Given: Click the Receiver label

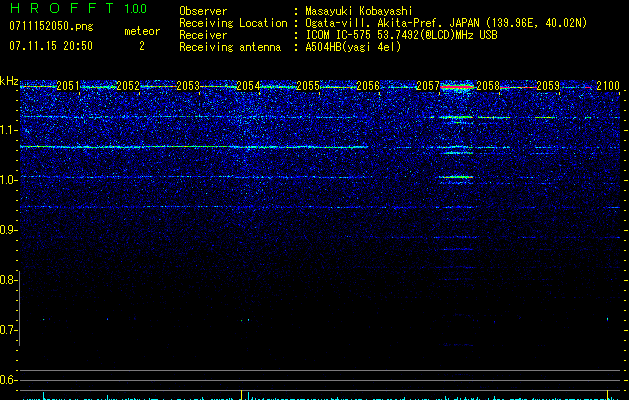Looking at the screenshot, I should [203, 35].
